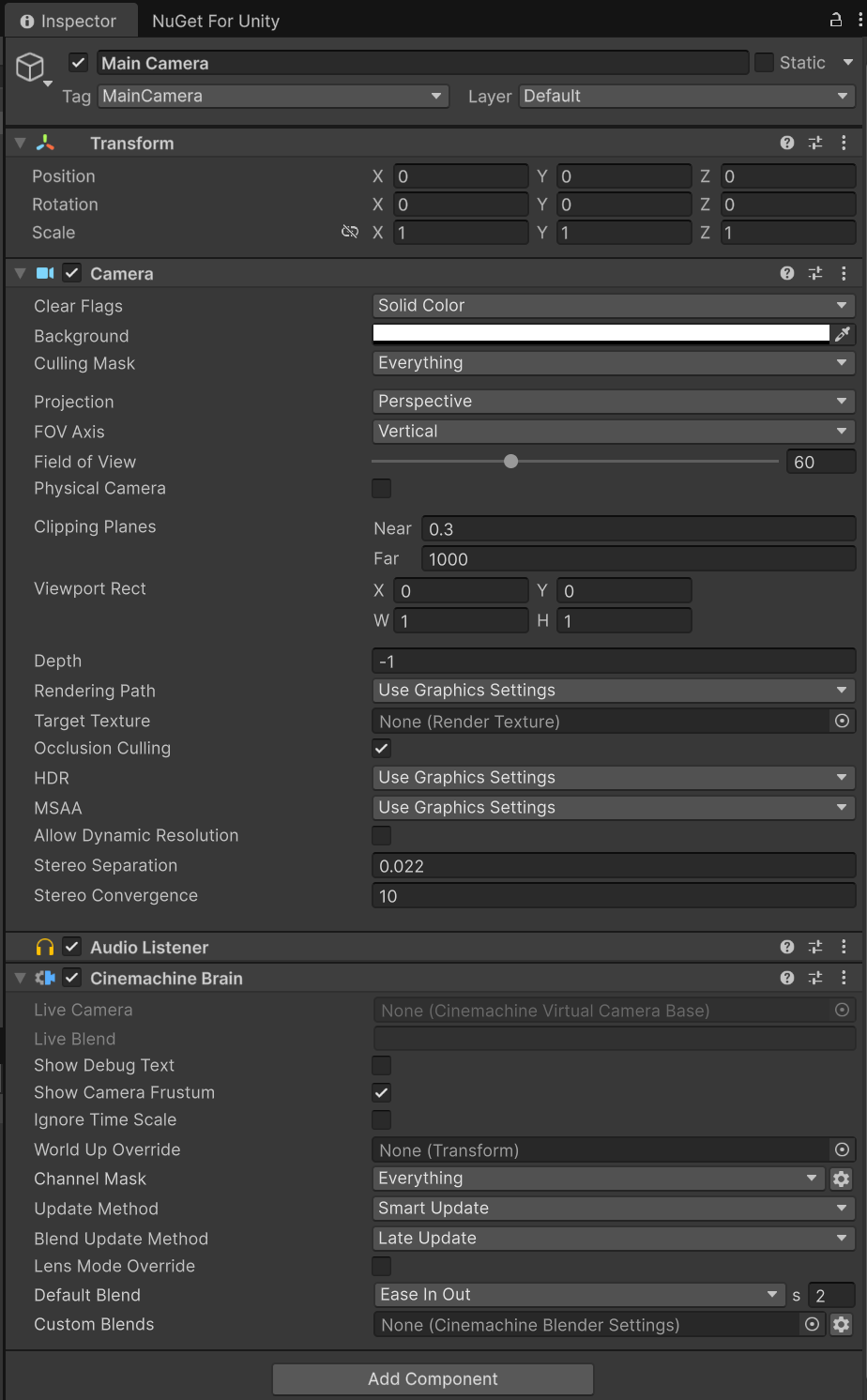This screenshot has width=867, height=1400.
Task: Open Target Texture object picker
Action: coord(842,721)
